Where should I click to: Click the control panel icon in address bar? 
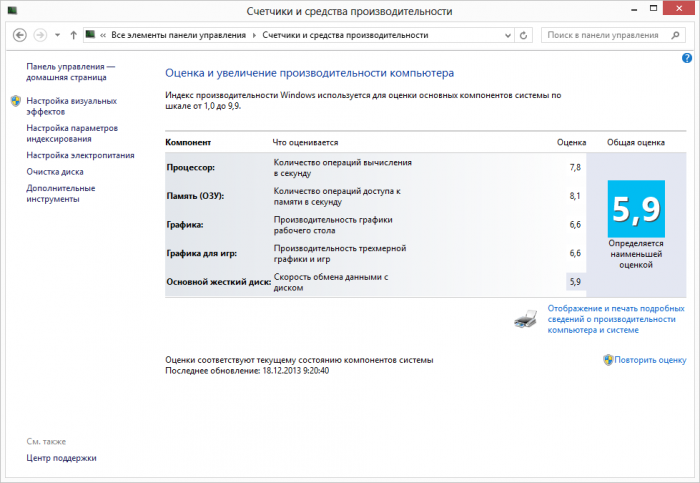pos(91,34)
